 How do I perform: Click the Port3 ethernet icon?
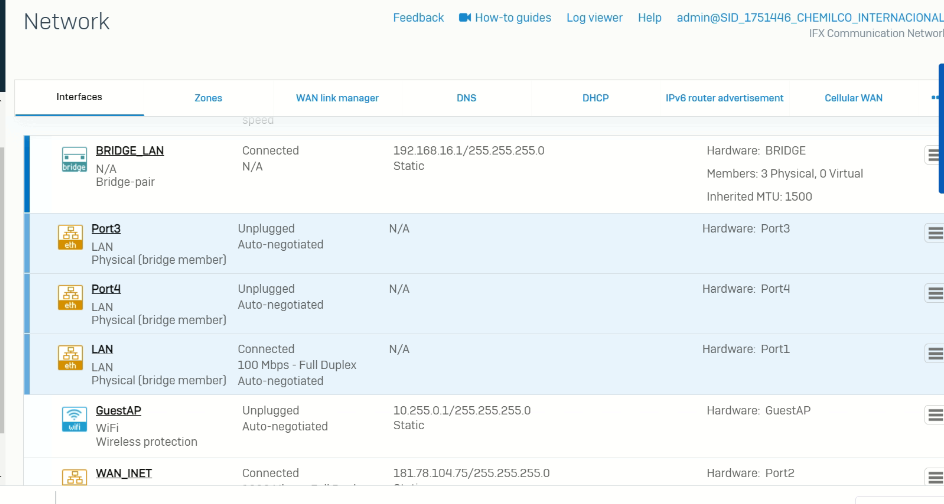click(x=71, y=237)
